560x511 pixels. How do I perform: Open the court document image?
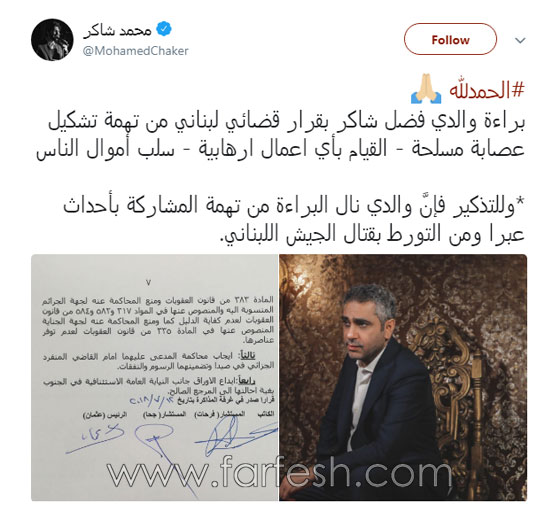154,377
